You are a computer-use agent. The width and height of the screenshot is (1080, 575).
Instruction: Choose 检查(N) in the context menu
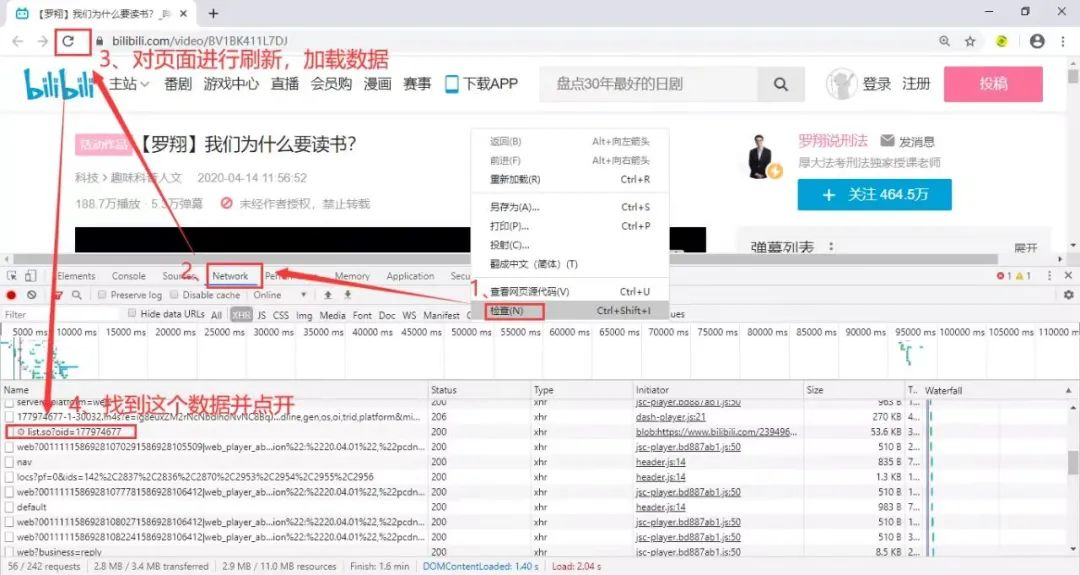570,311
